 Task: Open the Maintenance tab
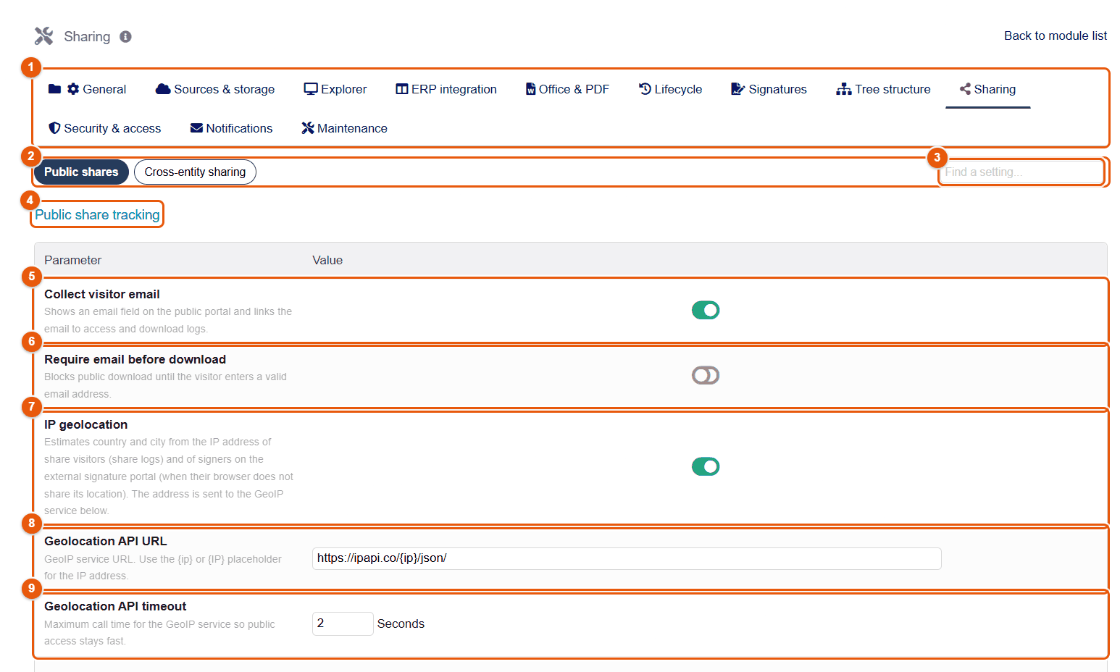pyautogui.click(x=344, y=129)
